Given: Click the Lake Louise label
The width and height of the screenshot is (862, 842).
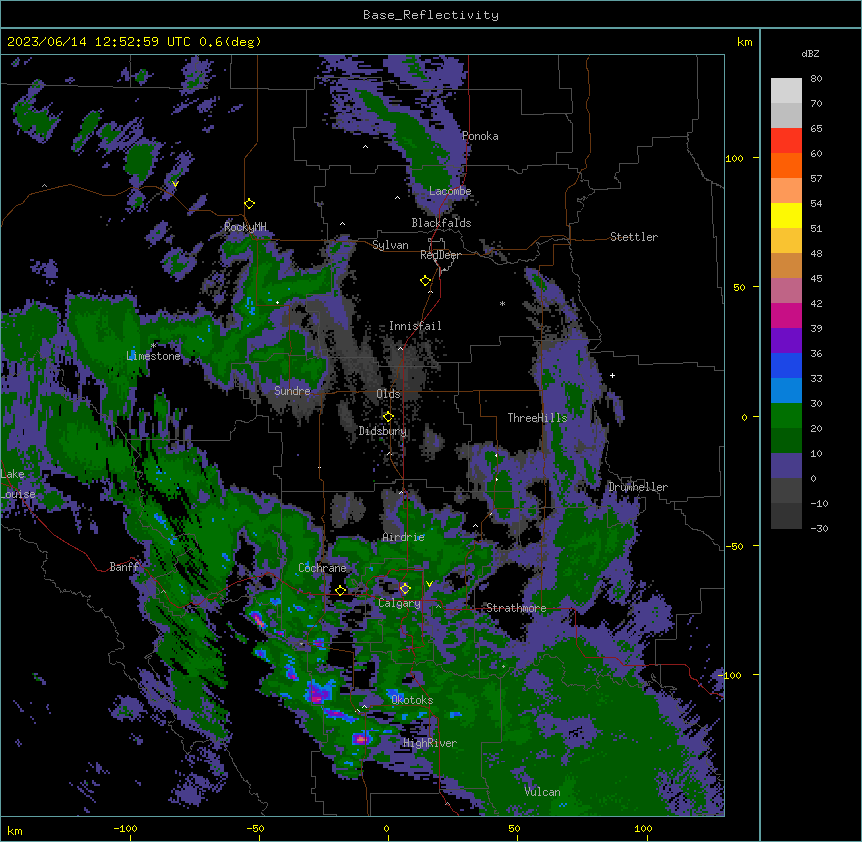Looking at the screenshot, I should coord(18,484).
